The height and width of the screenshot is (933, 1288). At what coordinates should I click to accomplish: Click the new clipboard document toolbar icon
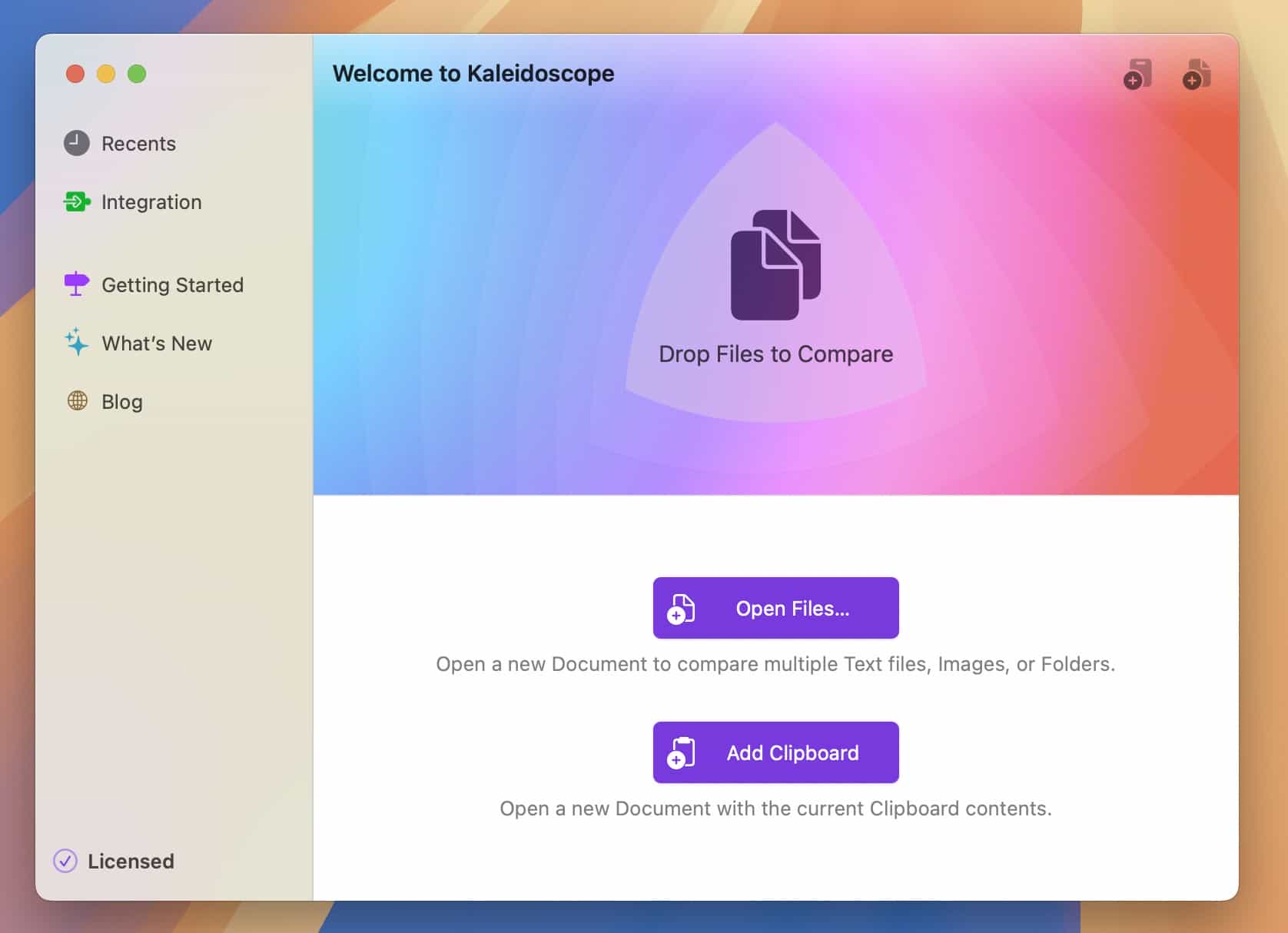point(1138,75)
